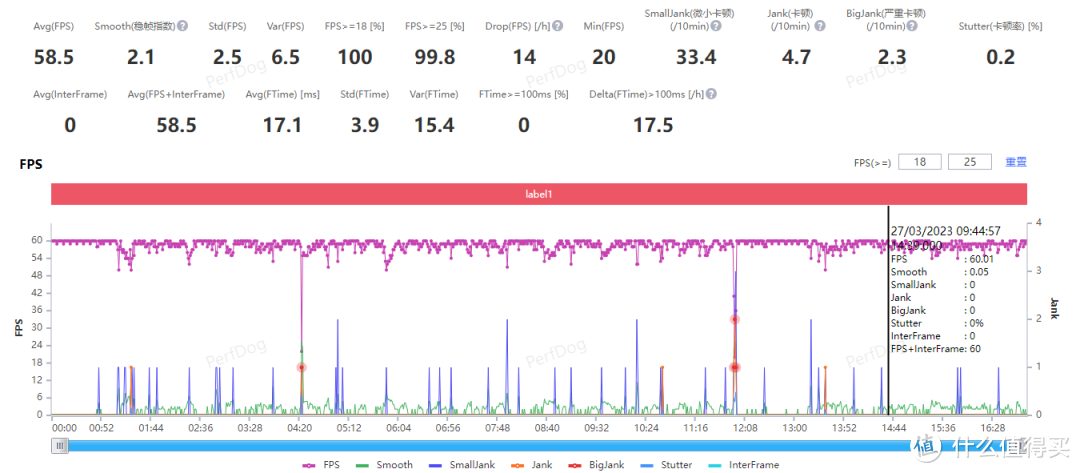The image size is (1080, 473).
Task: Click the tooltip timestamp 27/03/2023 09:44:57
Action: 945,231
